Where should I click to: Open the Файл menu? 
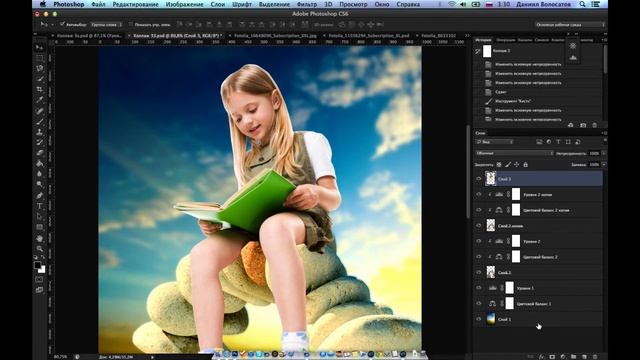click(x=98, y=4)
